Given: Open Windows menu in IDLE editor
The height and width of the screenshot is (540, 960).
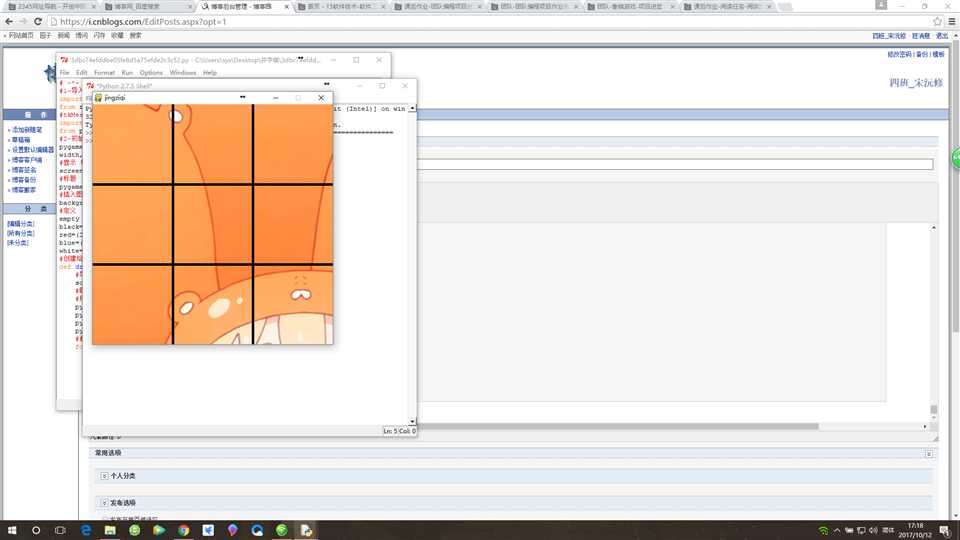Looking at the screenshot, I should (x=182, y=73).
